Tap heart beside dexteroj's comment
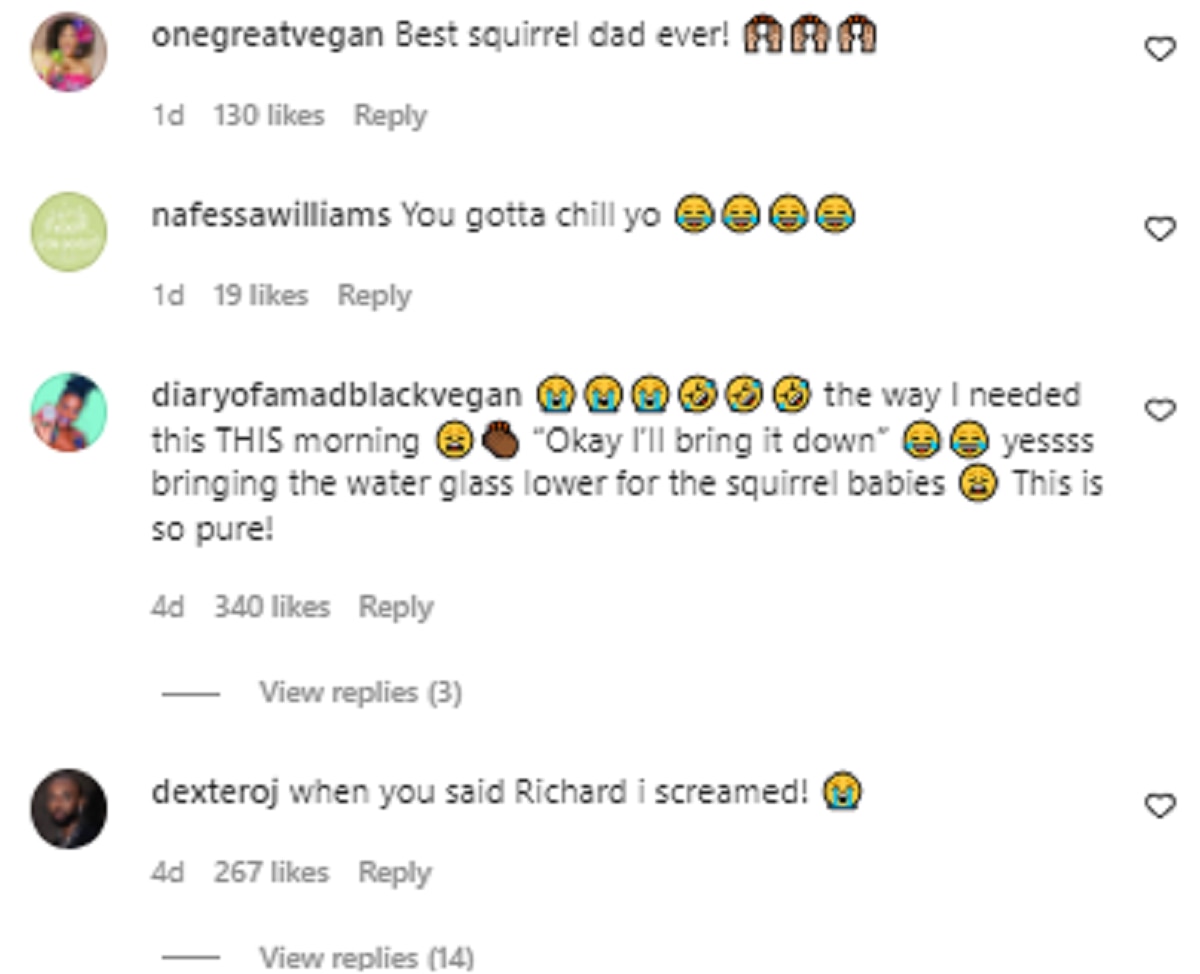1200x974 pixels. pos(1159,805)
